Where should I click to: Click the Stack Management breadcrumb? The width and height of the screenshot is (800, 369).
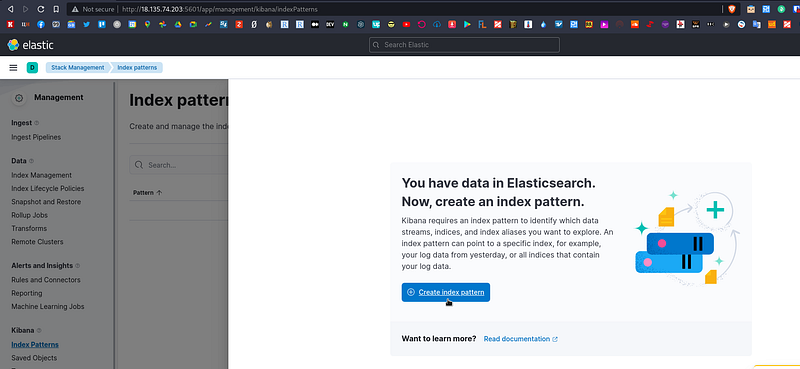[78, 67]
